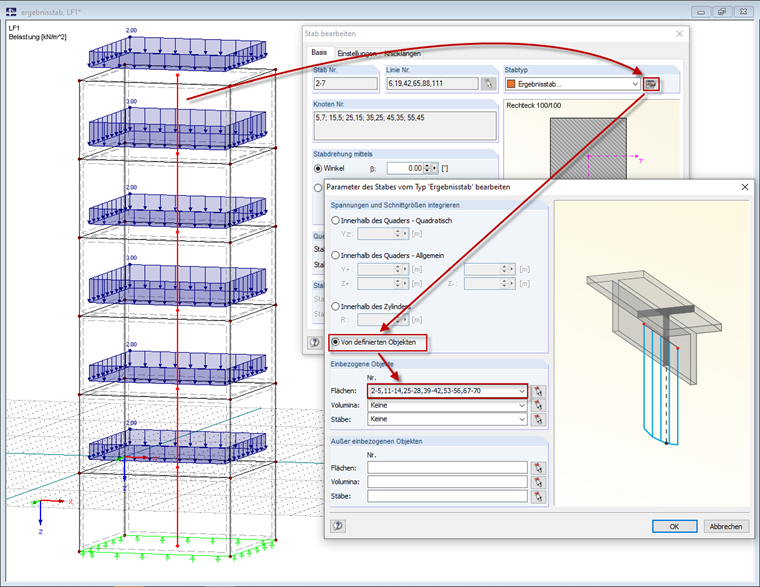Viewport: 760px width, 587px height.
Task: Click the Linie Nr. field with 6,19,42,65,88,111
Action: tap(432, 84)
